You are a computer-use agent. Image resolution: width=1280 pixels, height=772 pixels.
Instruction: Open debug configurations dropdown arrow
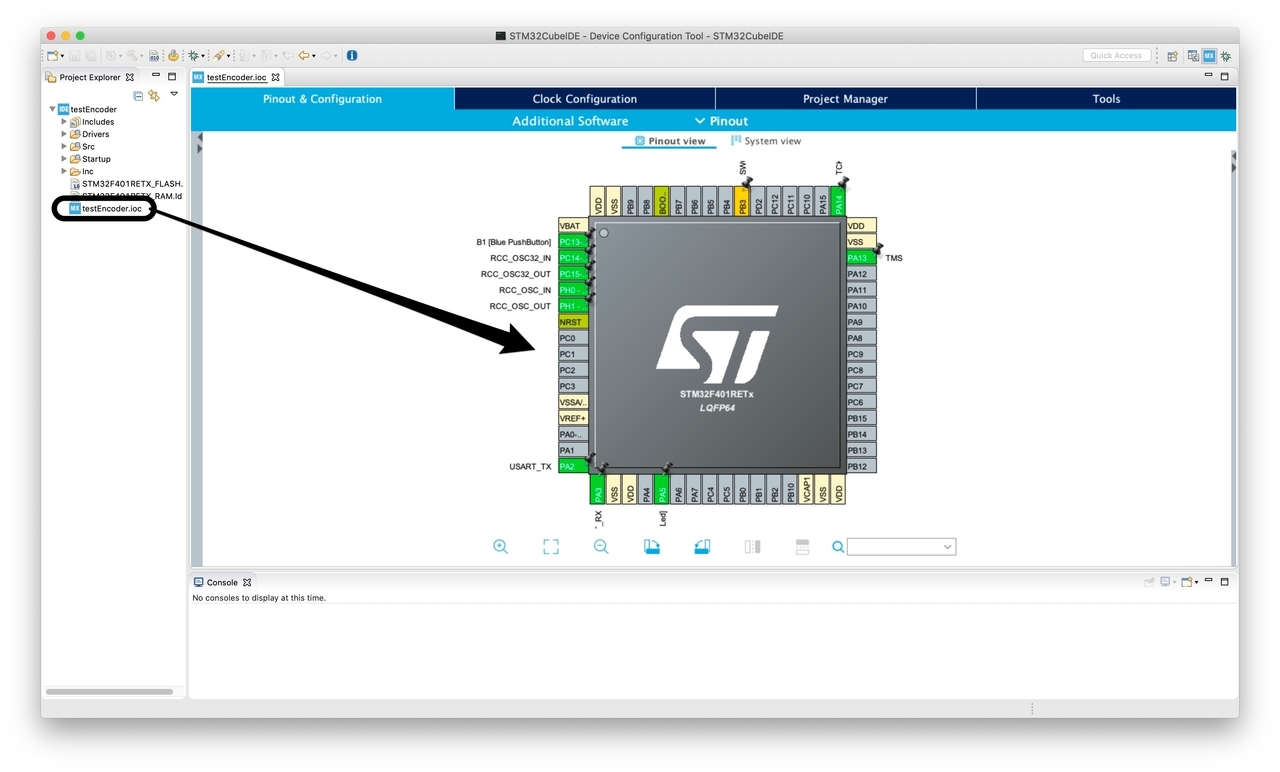203,56
